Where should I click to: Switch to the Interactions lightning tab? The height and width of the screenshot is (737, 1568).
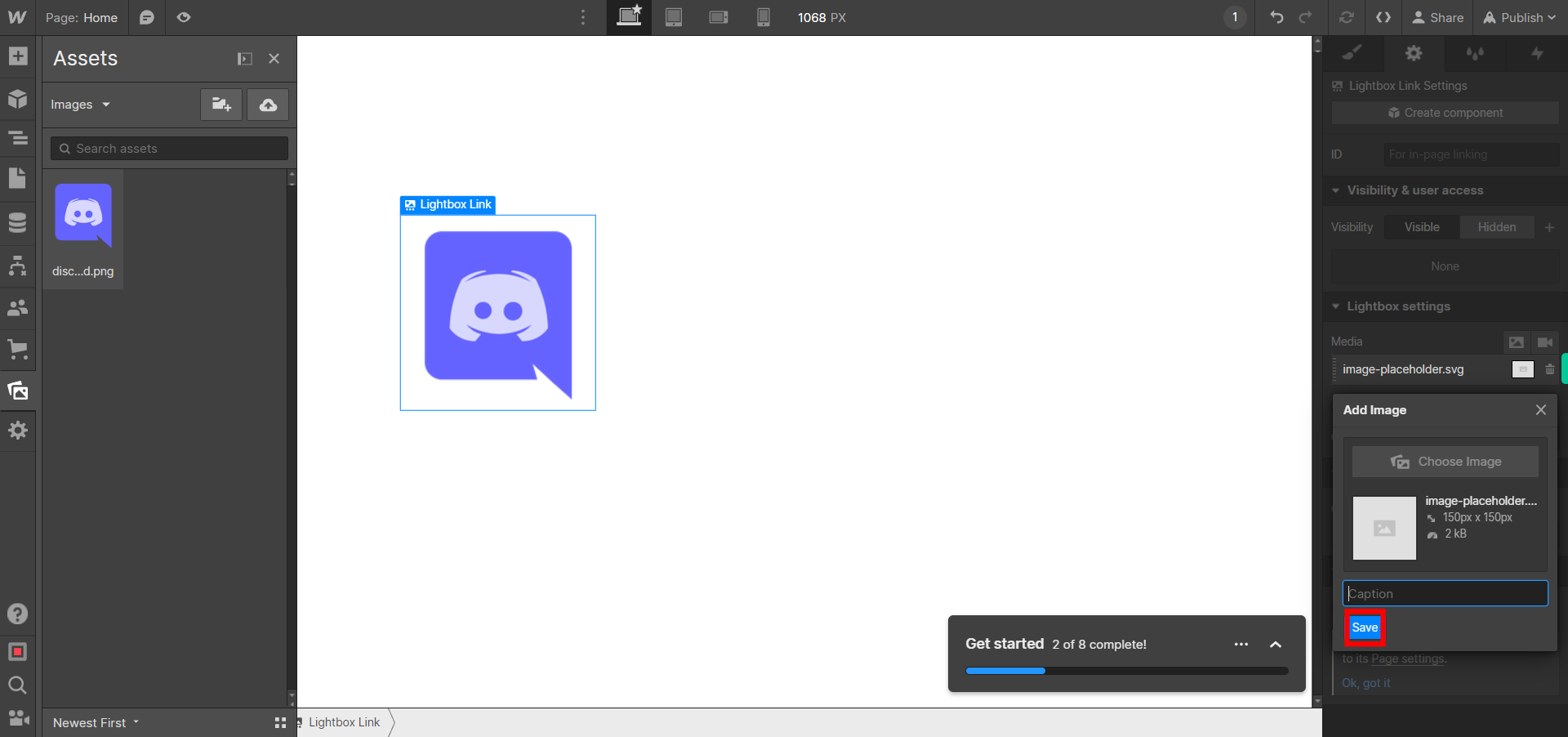pyautogui.click(x=1537, y=53)
